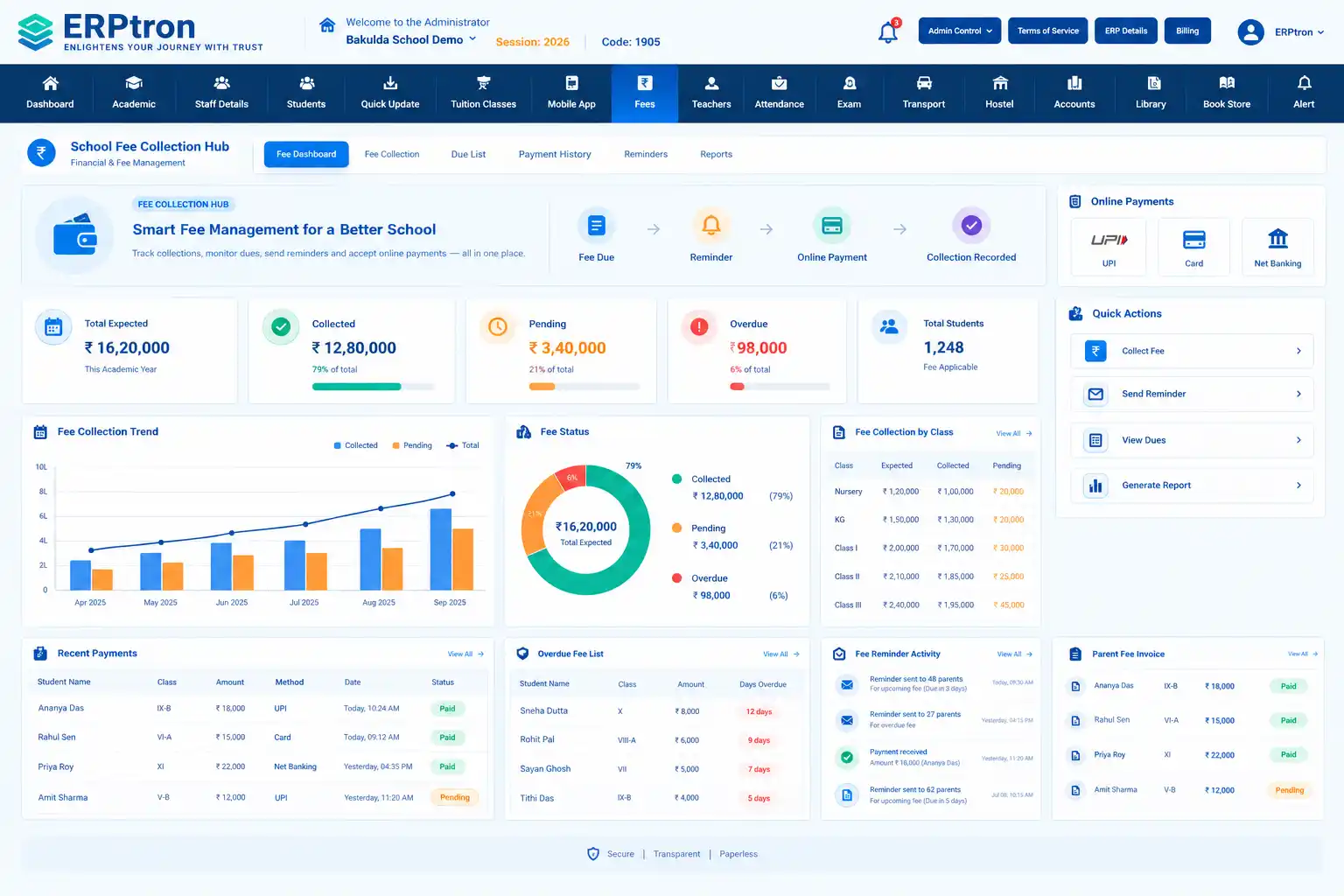Click the Terms of Service button
This screenshot has width=1344, height=896.
1048,31
